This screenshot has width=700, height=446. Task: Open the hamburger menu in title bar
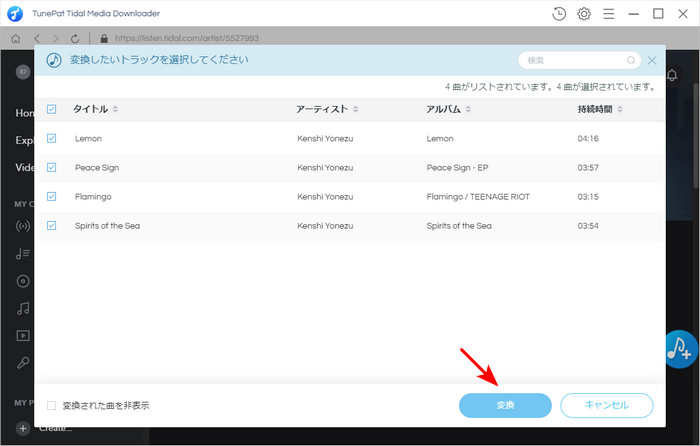point(608,14)
